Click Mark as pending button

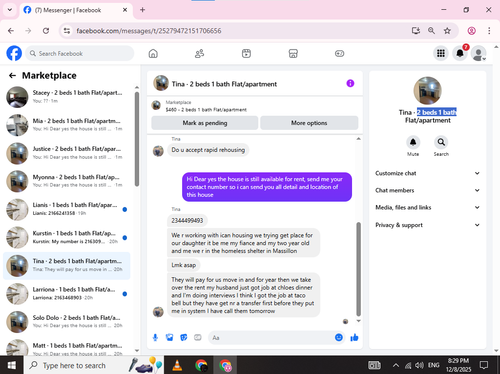point(205,123)
